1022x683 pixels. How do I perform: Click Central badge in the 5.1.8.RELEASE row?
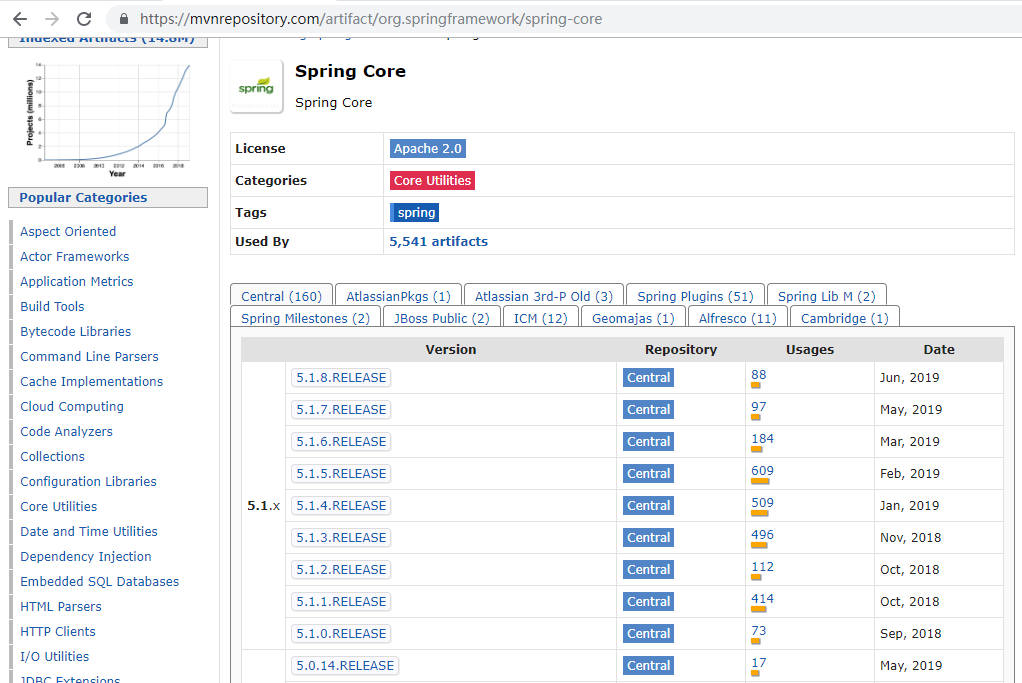click(x=649, y=378)
